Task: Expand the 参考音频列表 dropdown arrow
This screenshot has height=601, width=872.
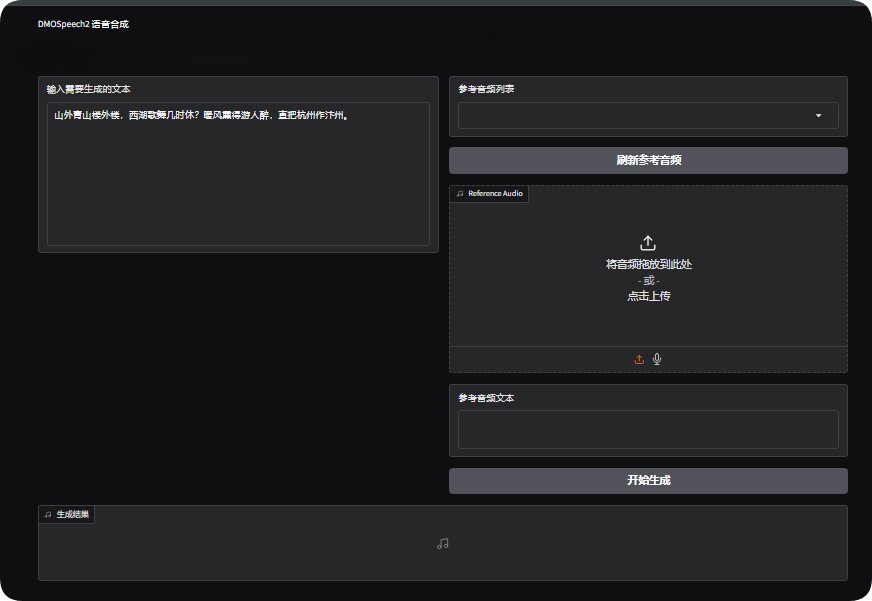Action: (x=818, y=116)
